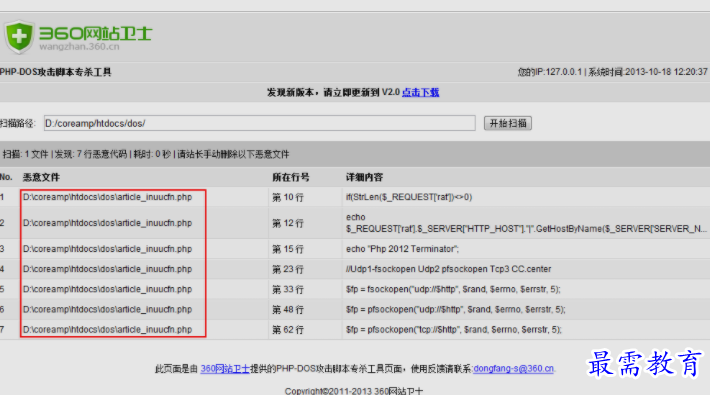This screenshot has height=395, width=710.
Task: Click the 扫描路径 label
Action: pos(18,123)
